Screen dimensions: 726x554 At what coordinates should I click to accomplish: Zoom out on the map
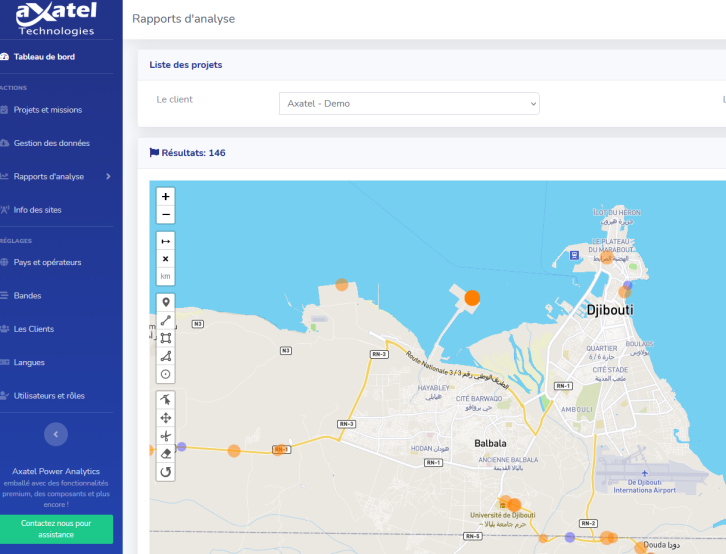point(166,215)
